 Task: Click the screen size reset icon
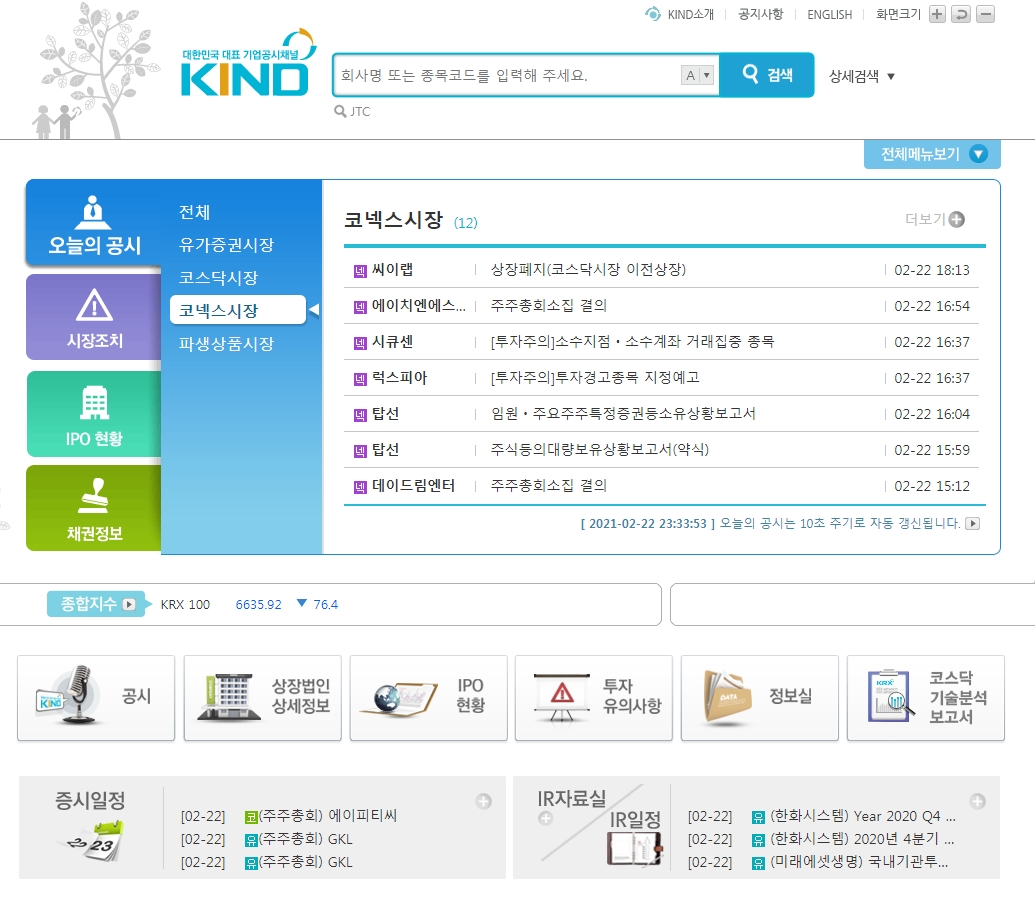(x=961, y=14)
